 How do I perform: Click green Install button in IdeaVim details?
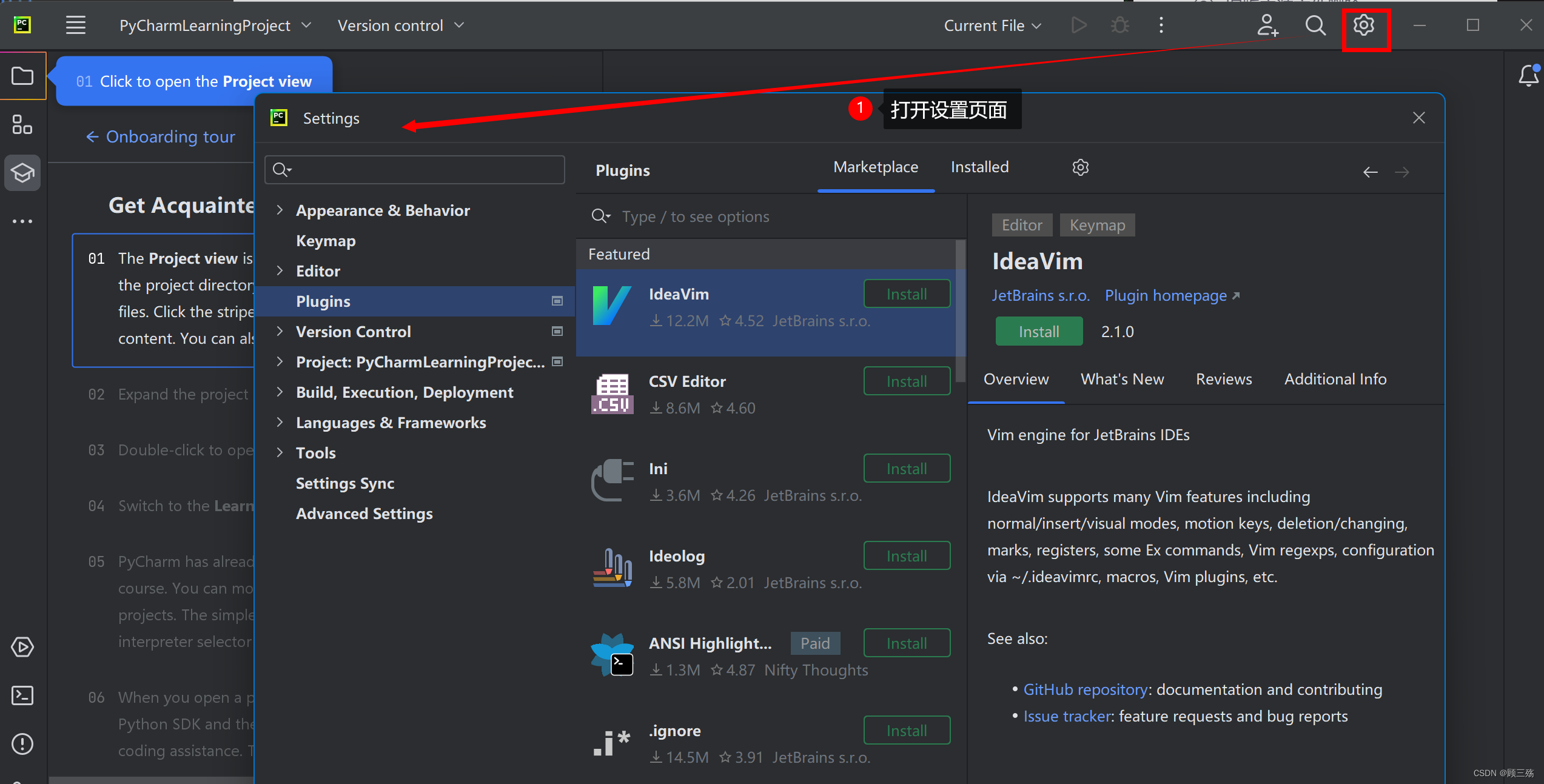pos(1039,332)
